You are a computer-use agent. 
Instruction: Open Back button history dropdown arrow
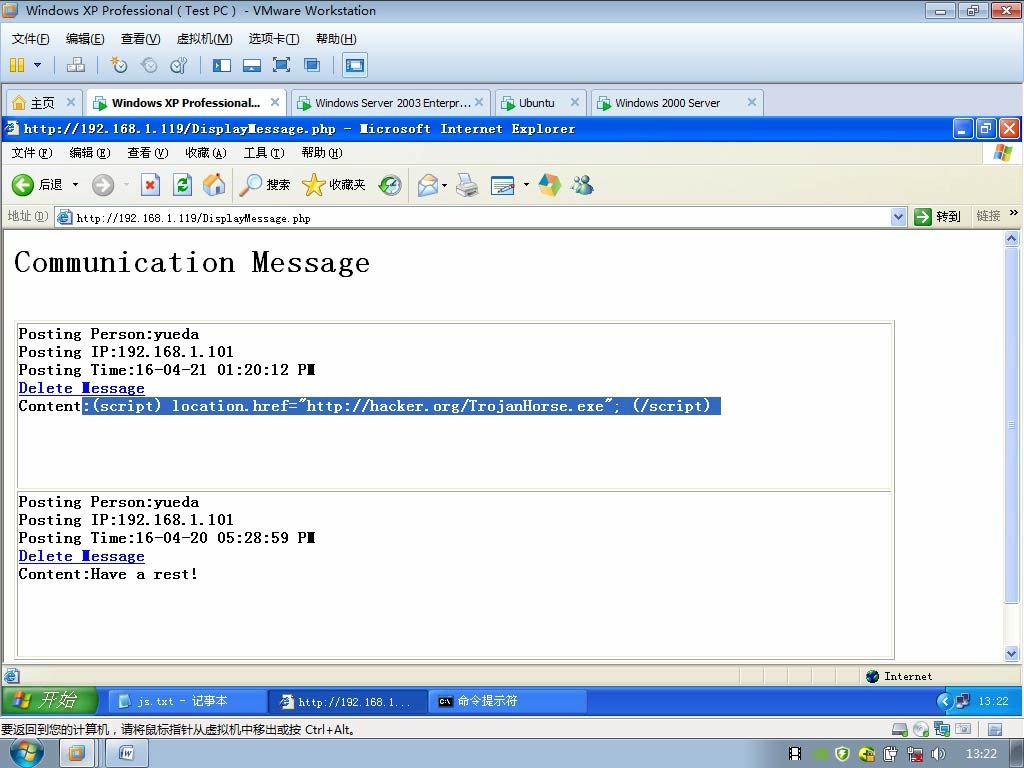(x=75, y=185)
